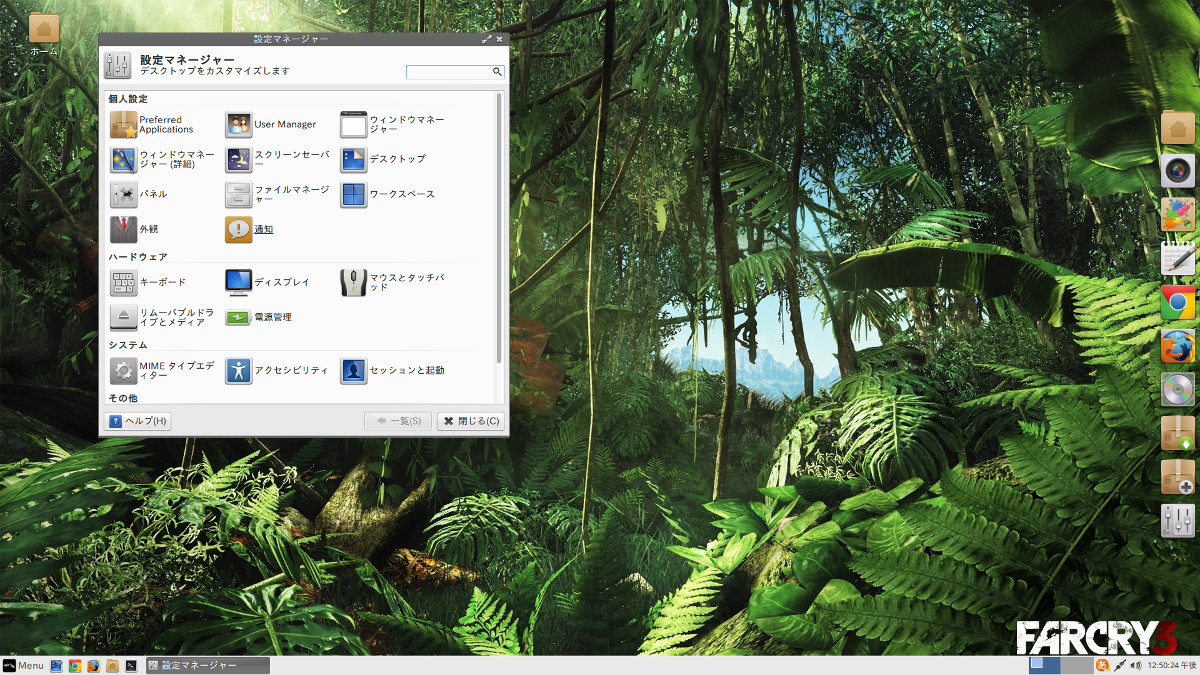Open the disc media app in dock
1200x675 pixels.
pos(1178,389)
